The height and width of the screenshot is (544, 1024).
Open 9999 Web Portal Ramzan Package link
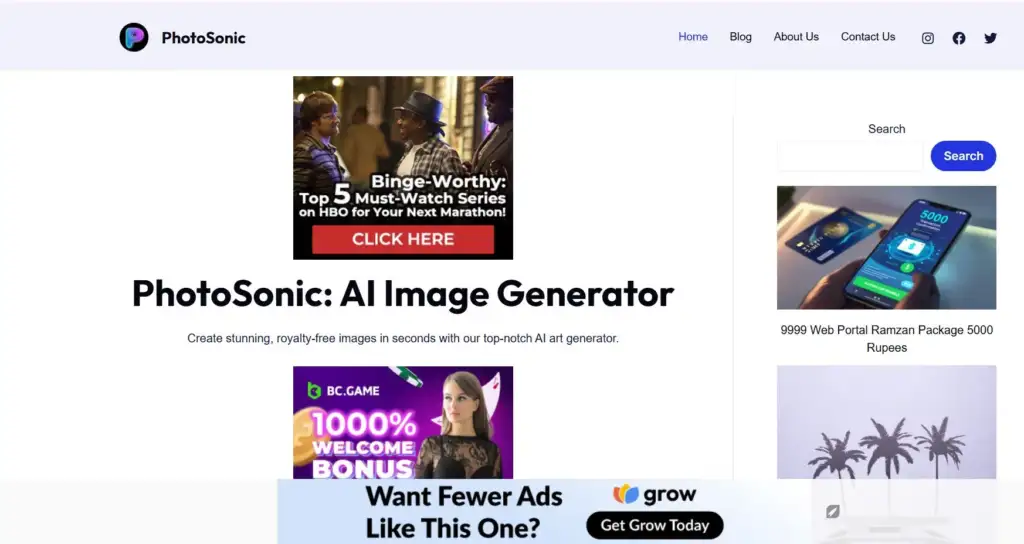(x=887, y=339)
